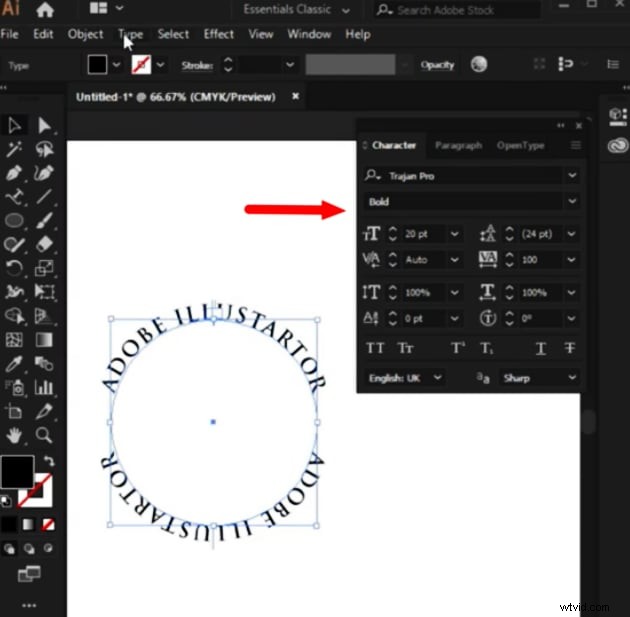Open the leading (24 pt) dropdown

pos(571,234)
